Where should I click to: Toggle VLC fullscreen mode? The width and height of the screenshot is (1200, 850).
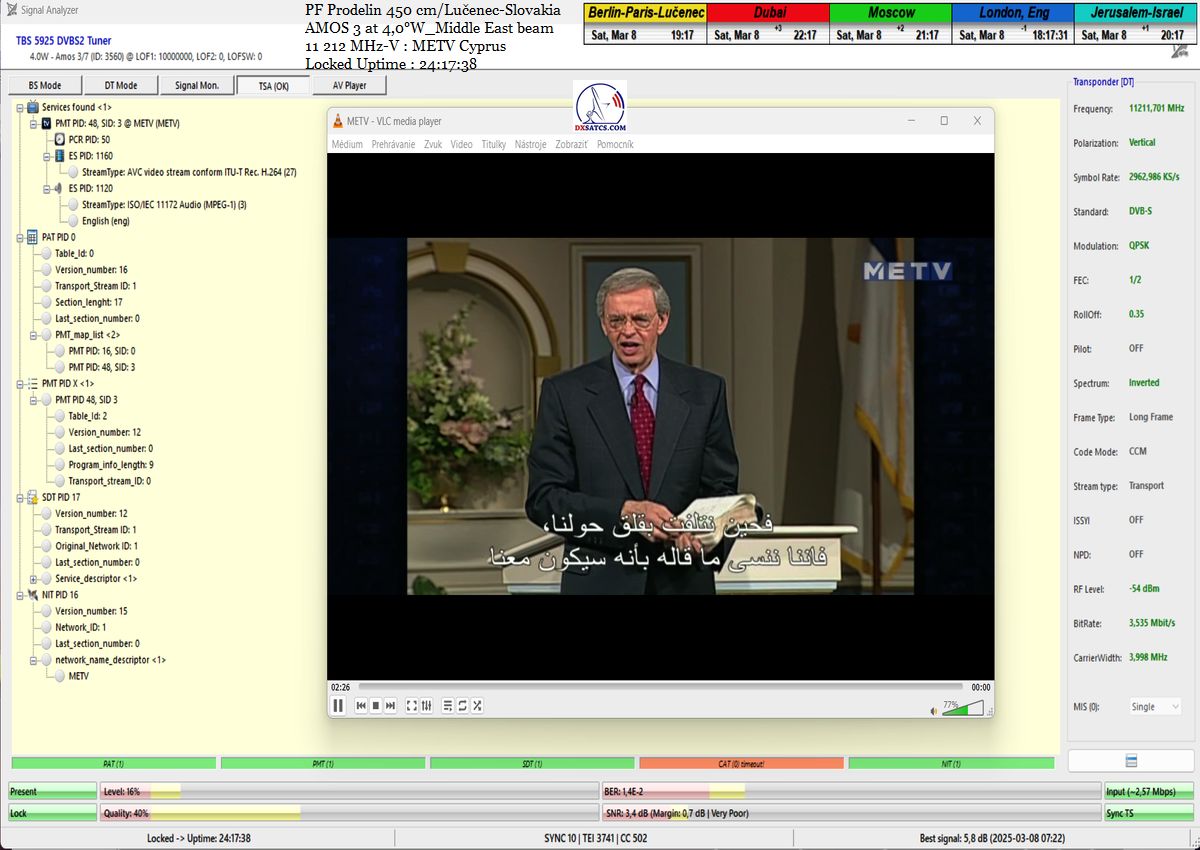[411, 706]
